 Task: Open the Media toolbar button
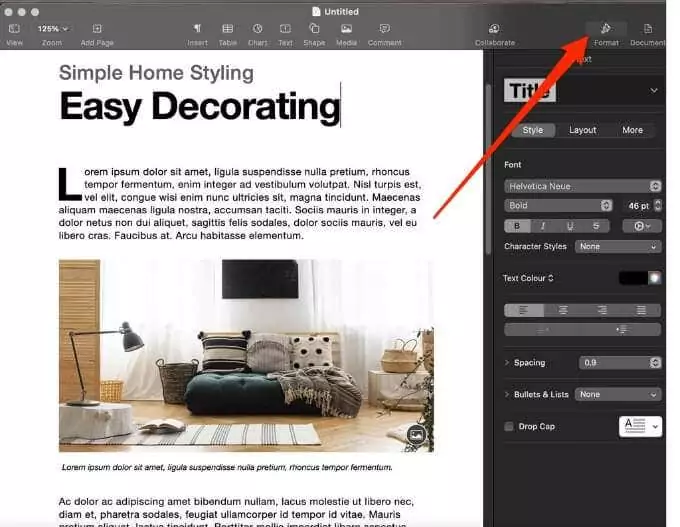pyautogui.click(x=346, y=34)
